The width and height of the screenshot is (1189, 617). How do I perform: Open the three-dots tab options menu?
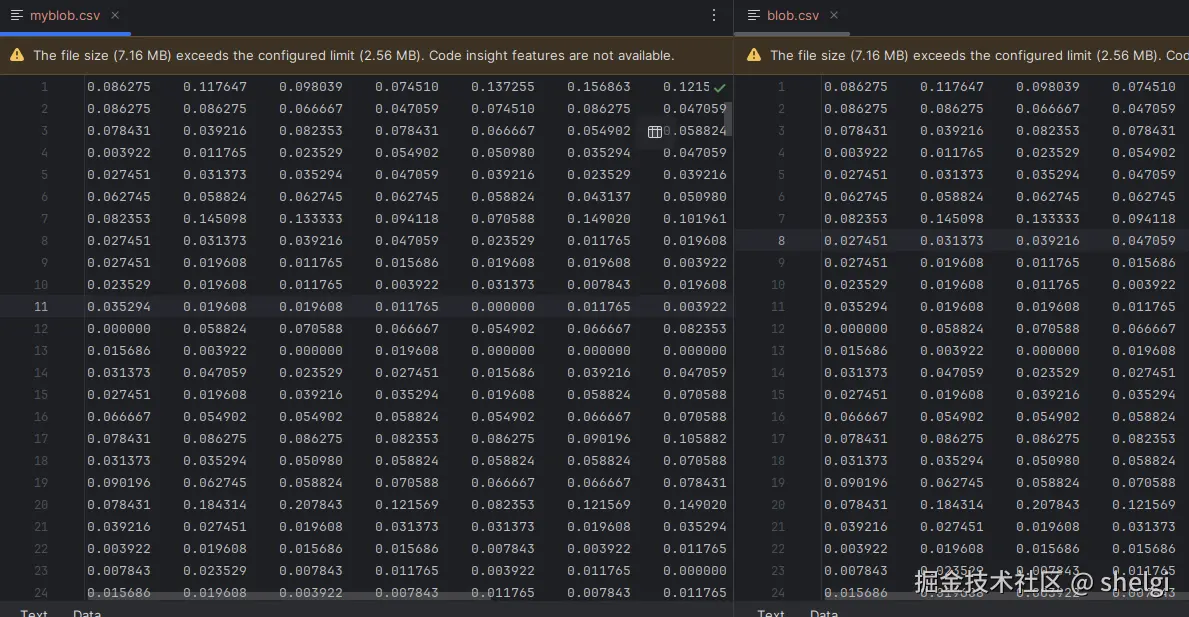pyautogui.click(x=714, y=15)
